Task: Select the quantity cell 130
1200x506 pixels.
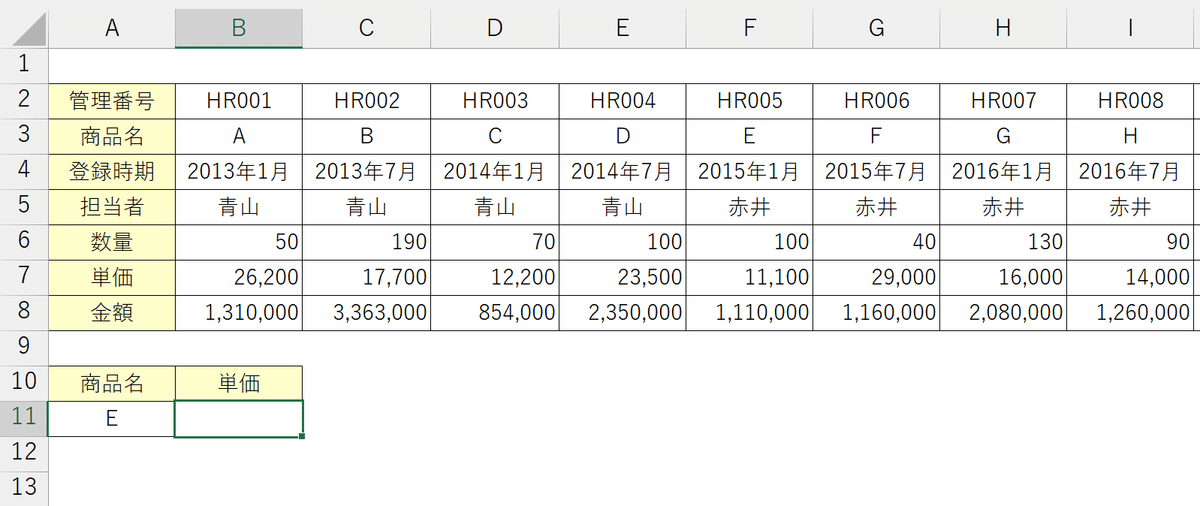Action: [1003, 241]
